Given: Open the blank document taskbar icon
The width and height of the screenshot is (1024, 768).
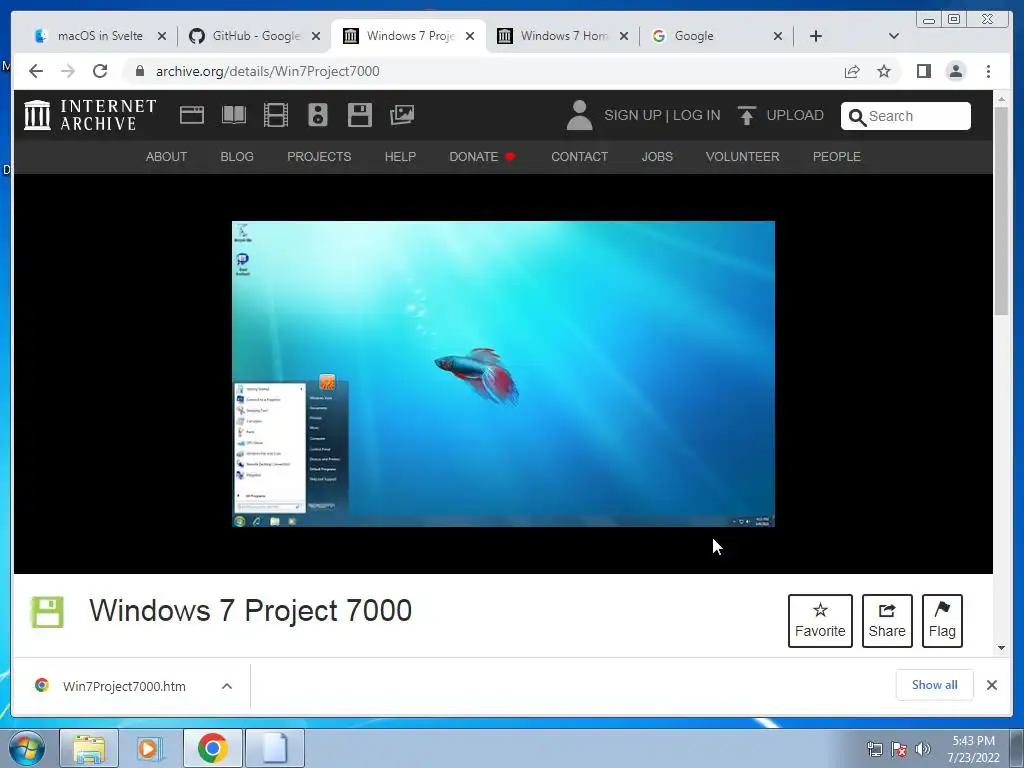Looking at the screenshot, I should pyautogui.click(x=274, y=748).
